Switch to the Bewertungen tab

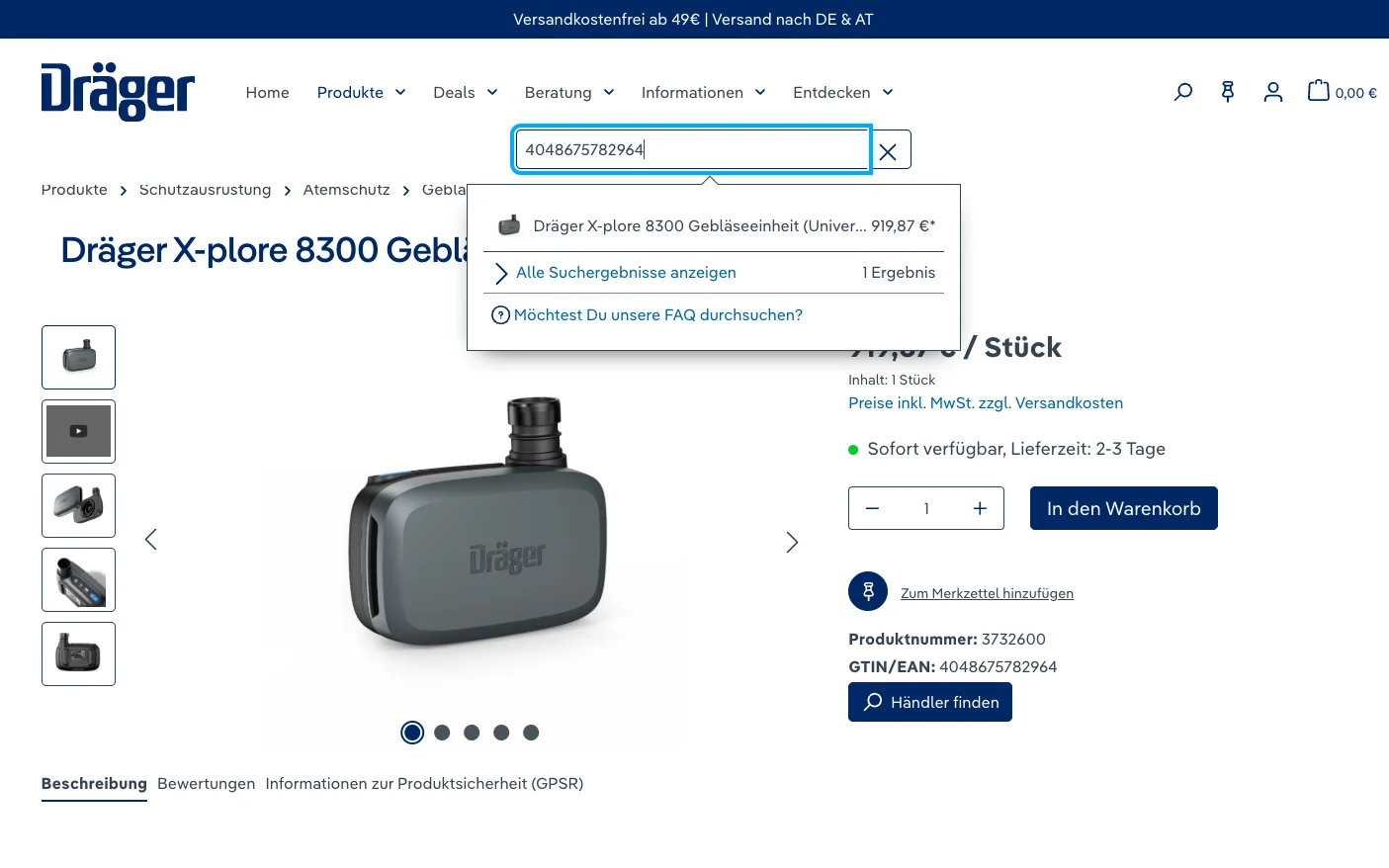pyautogui.click(x=206, y=784)
